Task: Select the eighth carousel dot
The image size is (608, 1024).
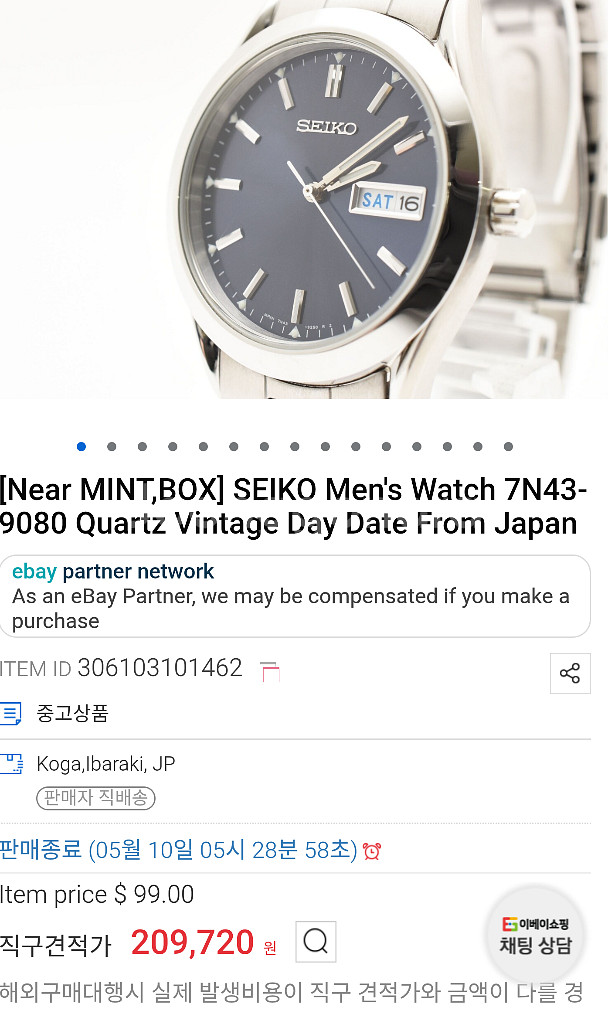Action: 295,447
